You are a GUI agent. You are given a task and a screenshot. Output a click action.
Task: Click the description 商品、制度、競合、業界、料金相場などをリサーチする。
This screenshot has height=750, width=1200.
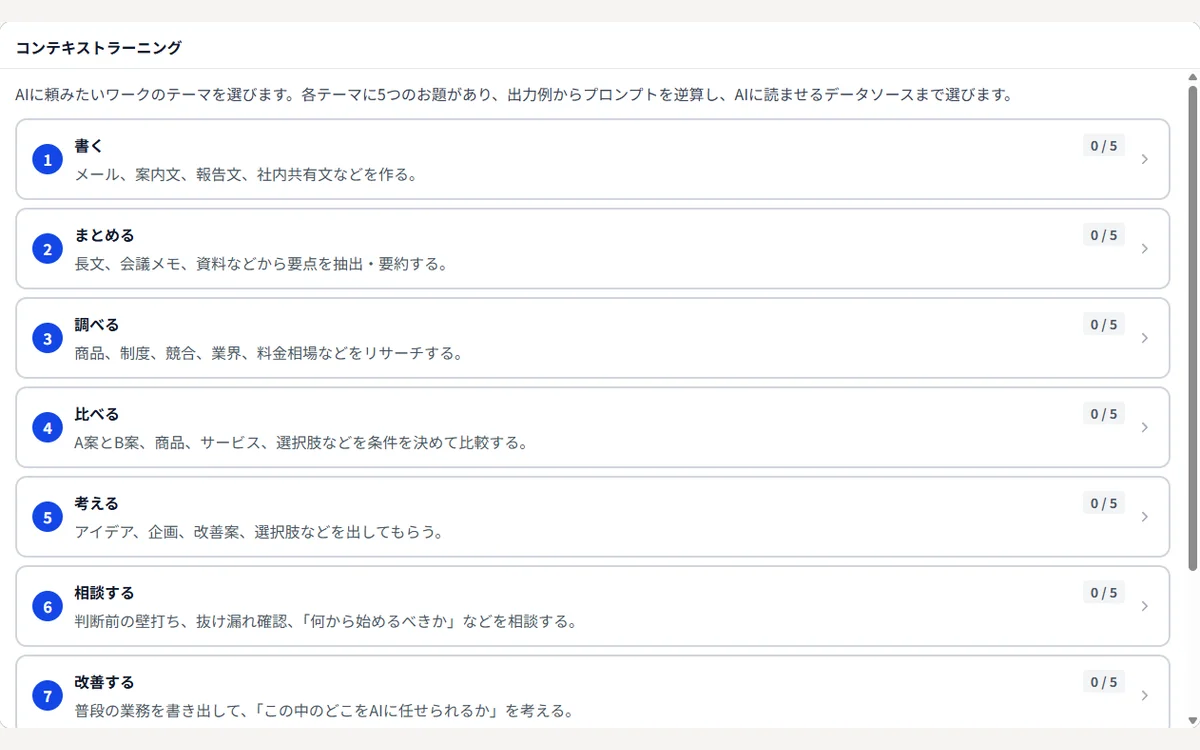268,353
